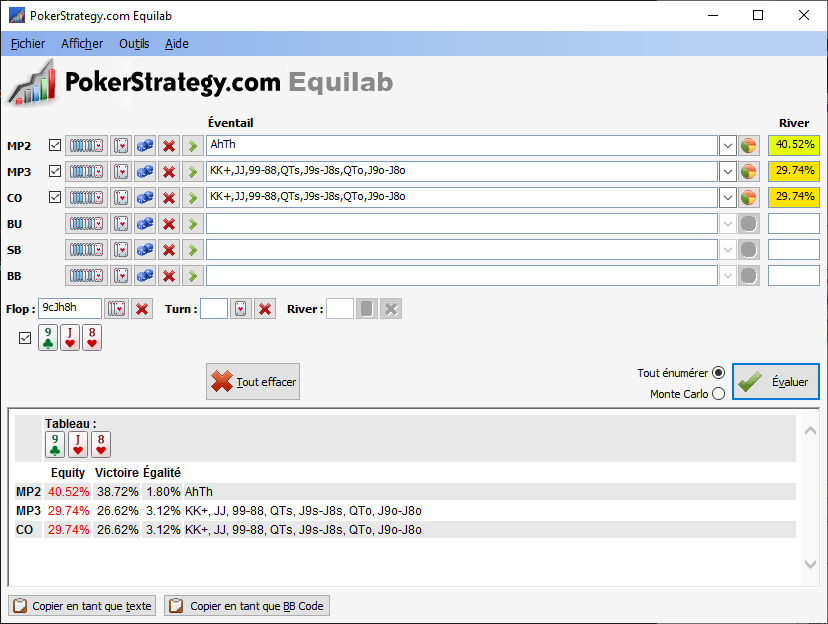Uncheck the MP3 player checkbox

[55, 171]
